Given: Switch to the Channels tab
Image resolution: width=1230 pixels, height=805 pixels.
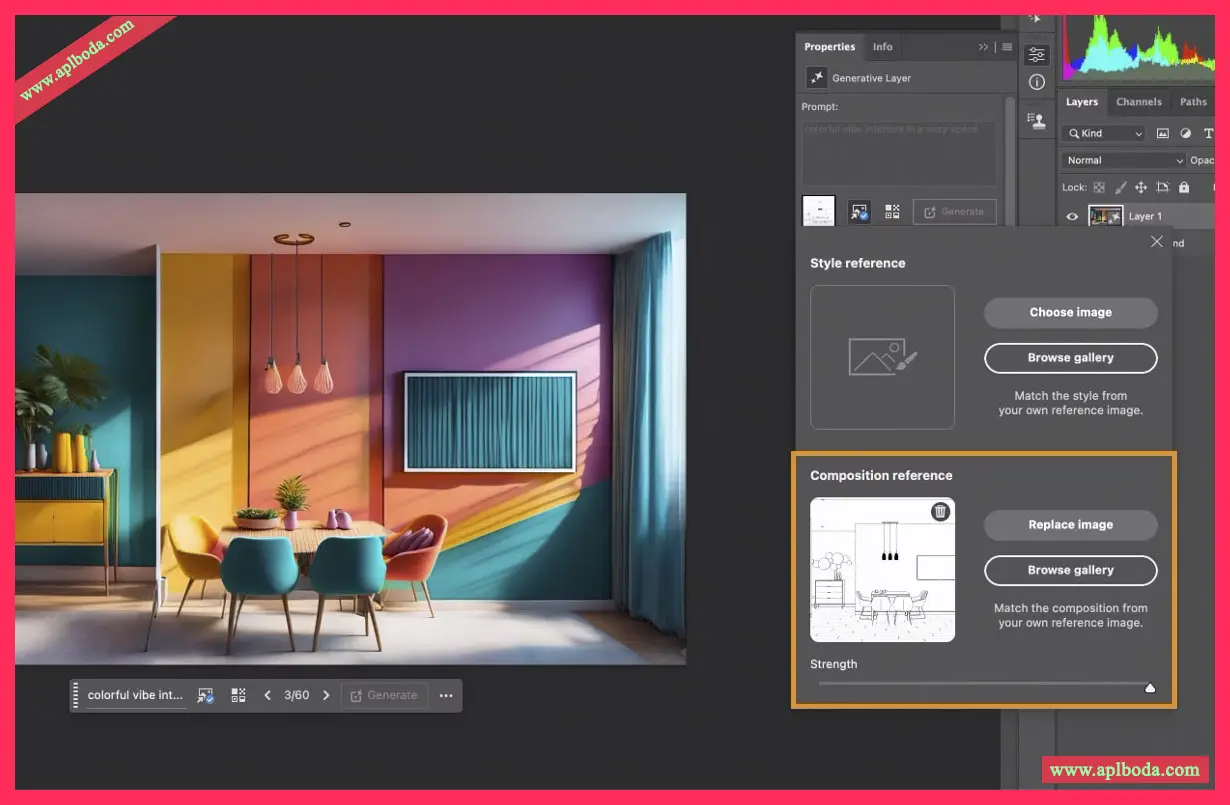Looking at the screenshot, I should point(1139,102).
